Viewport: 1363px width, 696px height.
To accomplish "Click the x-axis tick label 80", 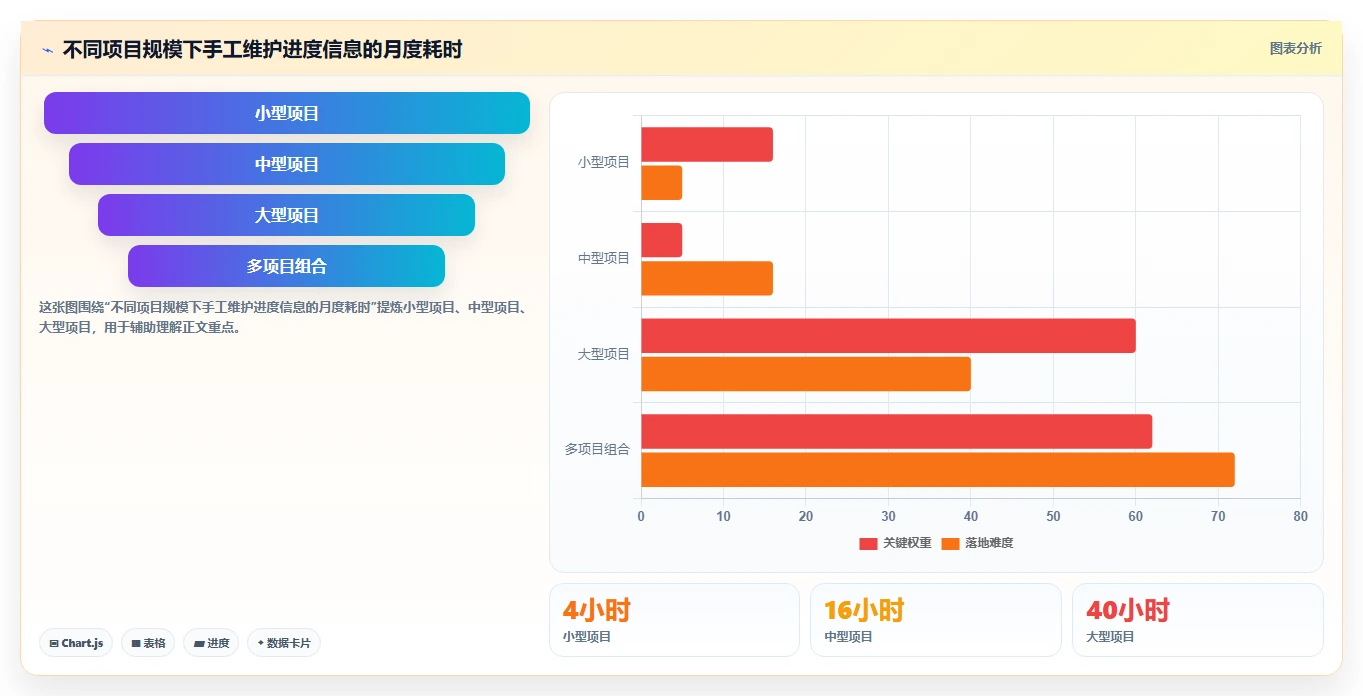I will (x=1300, y=516).
